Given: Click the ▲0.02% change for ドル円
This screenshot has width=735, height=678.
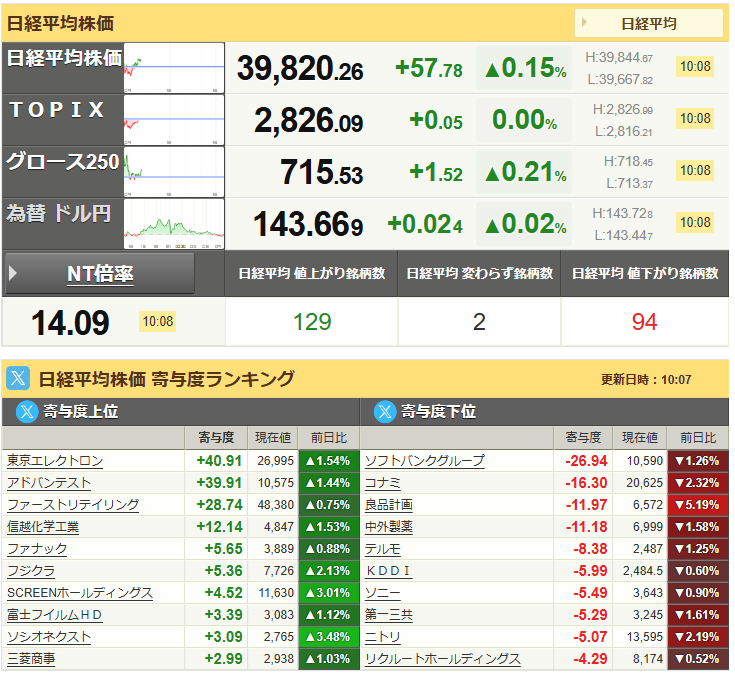Looking at the screenshot, I should [x=525, y=224].
